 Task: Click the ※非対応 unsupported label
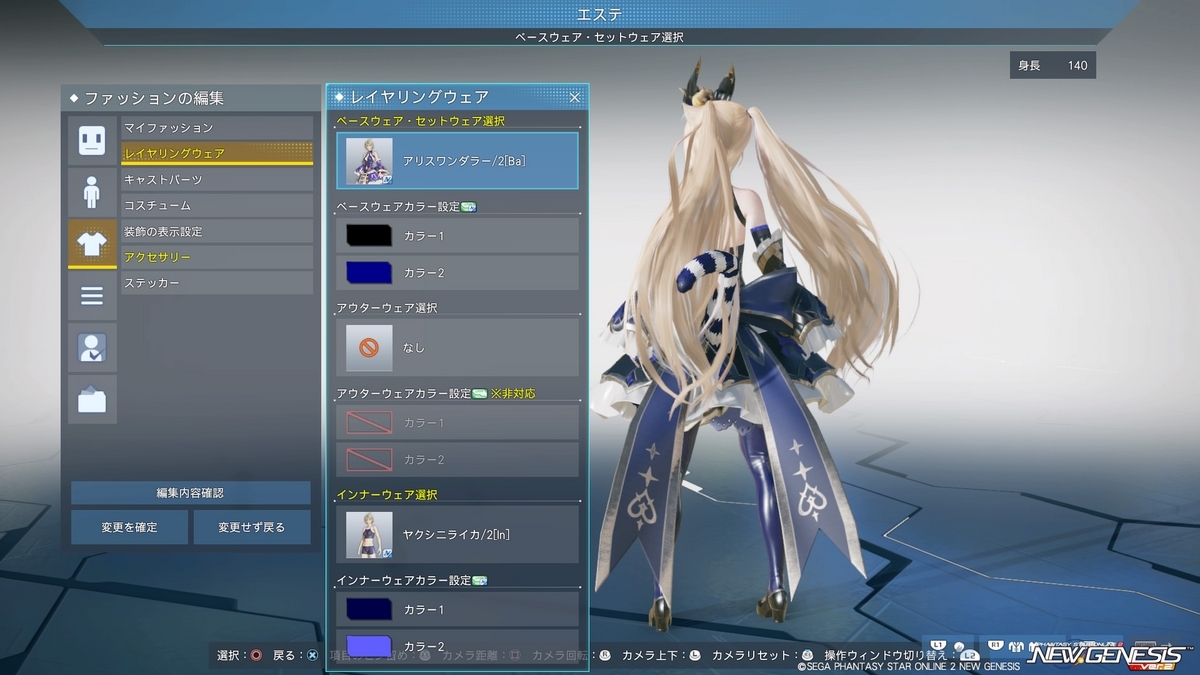513,394
